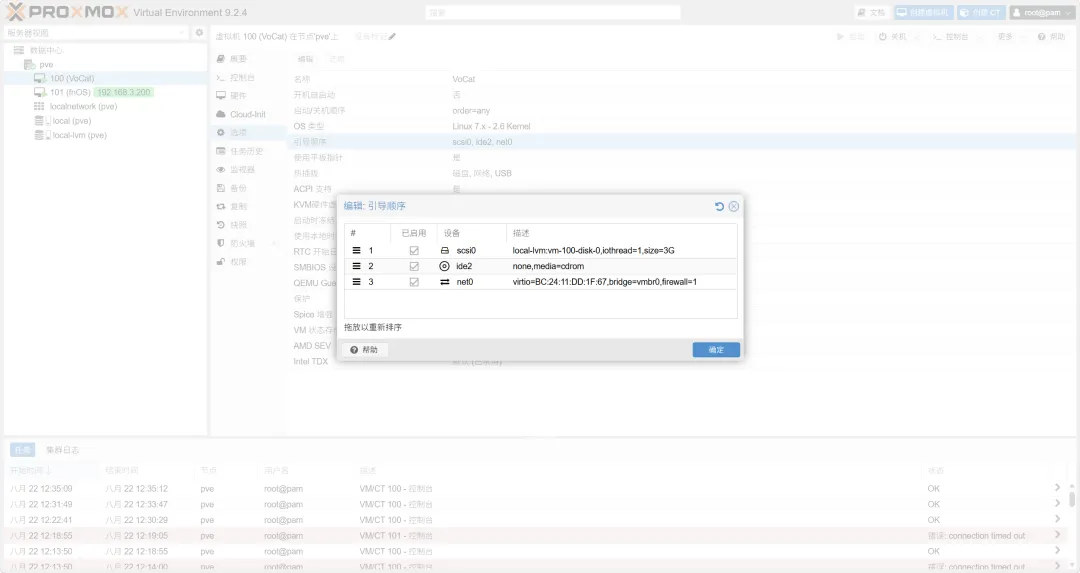Click the eye icon for 监视器

(x=220, y=169)
